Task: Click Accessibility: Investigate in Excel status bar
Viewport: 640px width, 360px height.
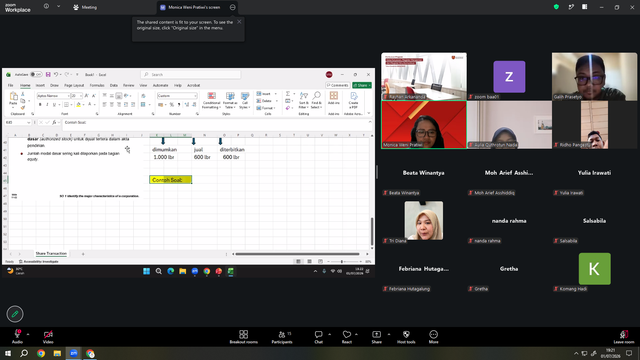Action: pos(38,262)
